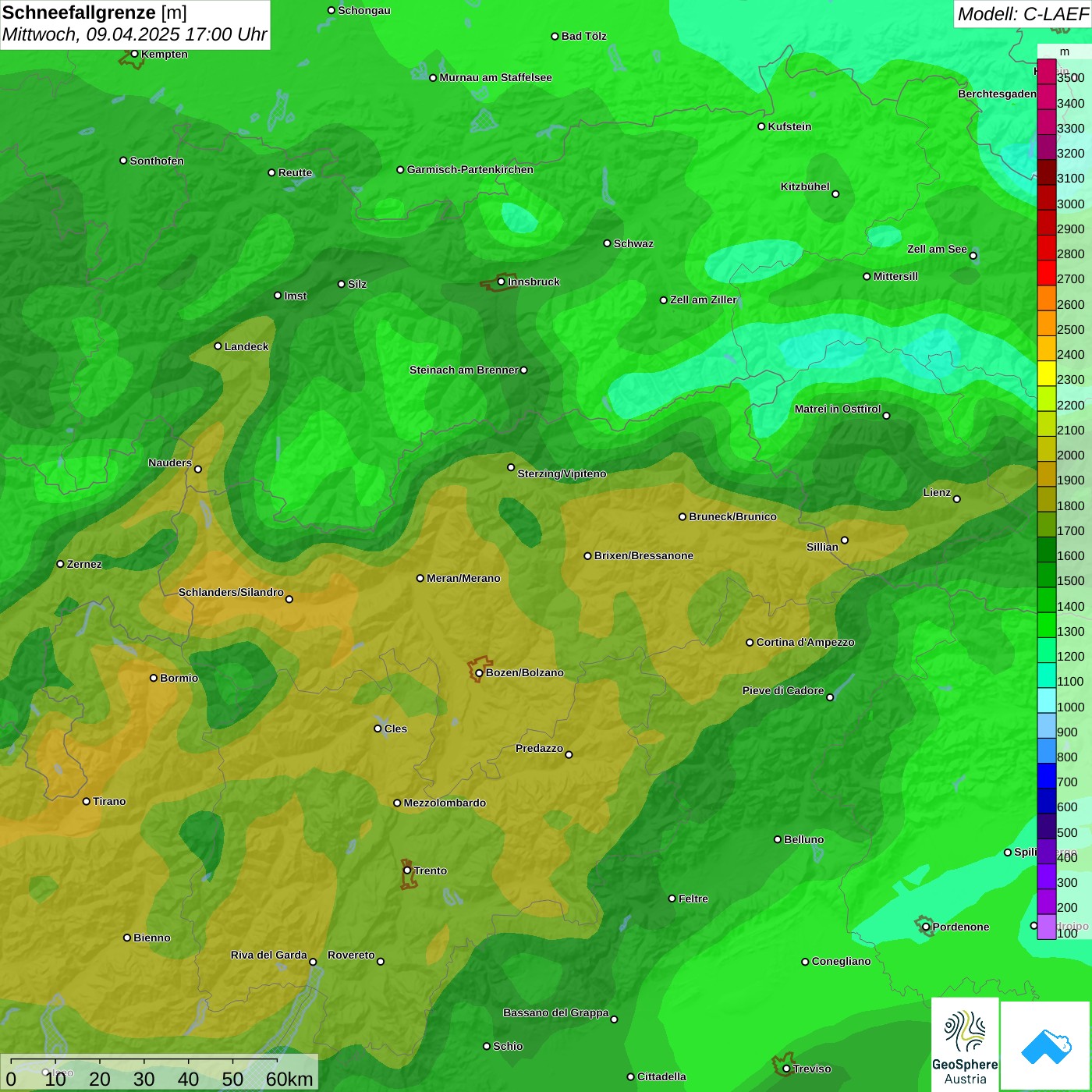Click the 'Feltre' label
Image resolution: width=1092 pixels, height=1092 pixels.
[x=693, y=899]
